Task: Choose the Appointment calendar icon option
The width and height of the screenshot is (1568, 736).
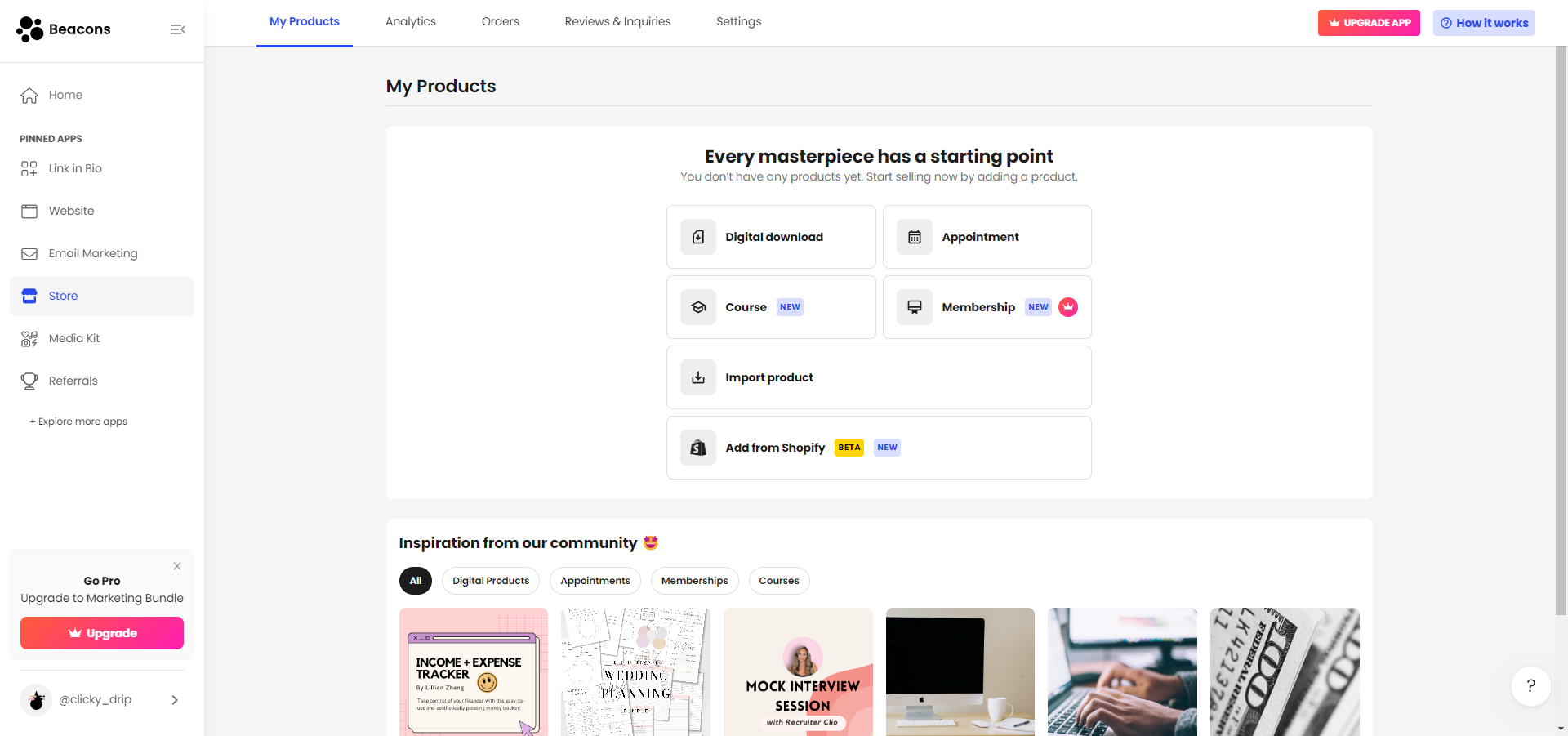Action: [914, 237]
